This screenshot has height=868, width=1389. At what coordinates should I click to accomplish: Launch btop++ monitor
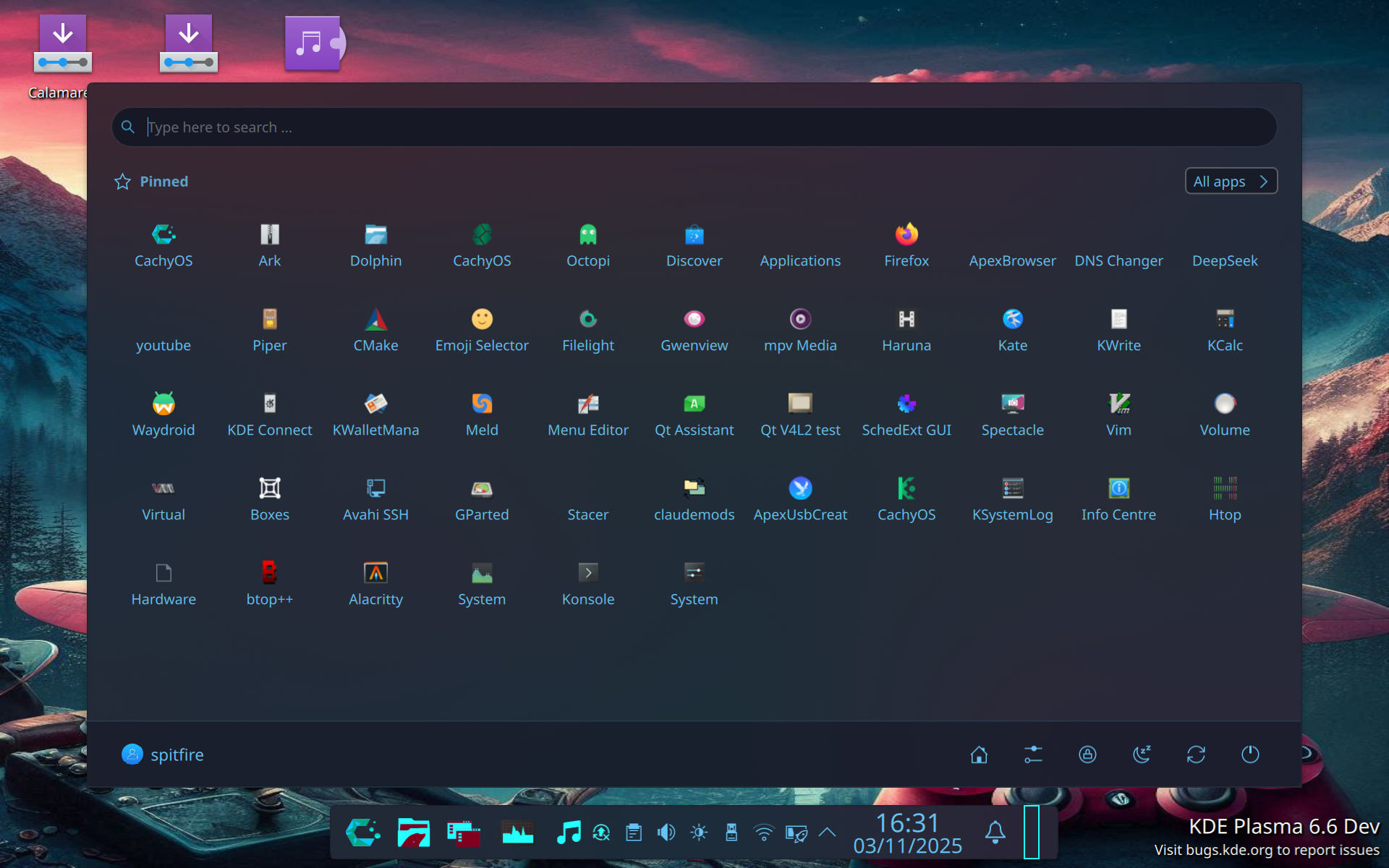tap(270, 584)
